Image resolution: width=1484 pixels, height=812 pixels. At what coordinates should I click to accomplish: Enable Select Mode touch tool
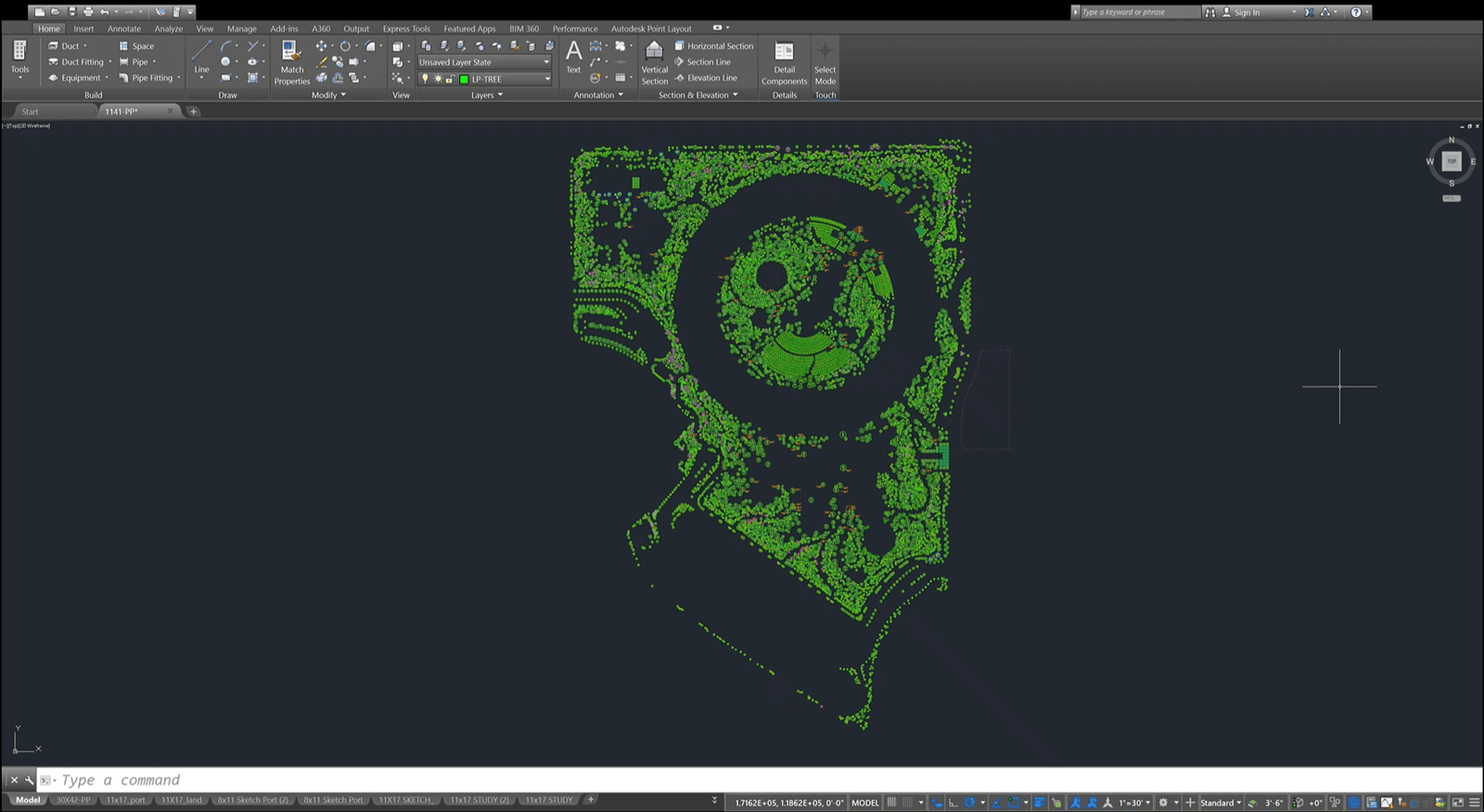pos(825,62)
